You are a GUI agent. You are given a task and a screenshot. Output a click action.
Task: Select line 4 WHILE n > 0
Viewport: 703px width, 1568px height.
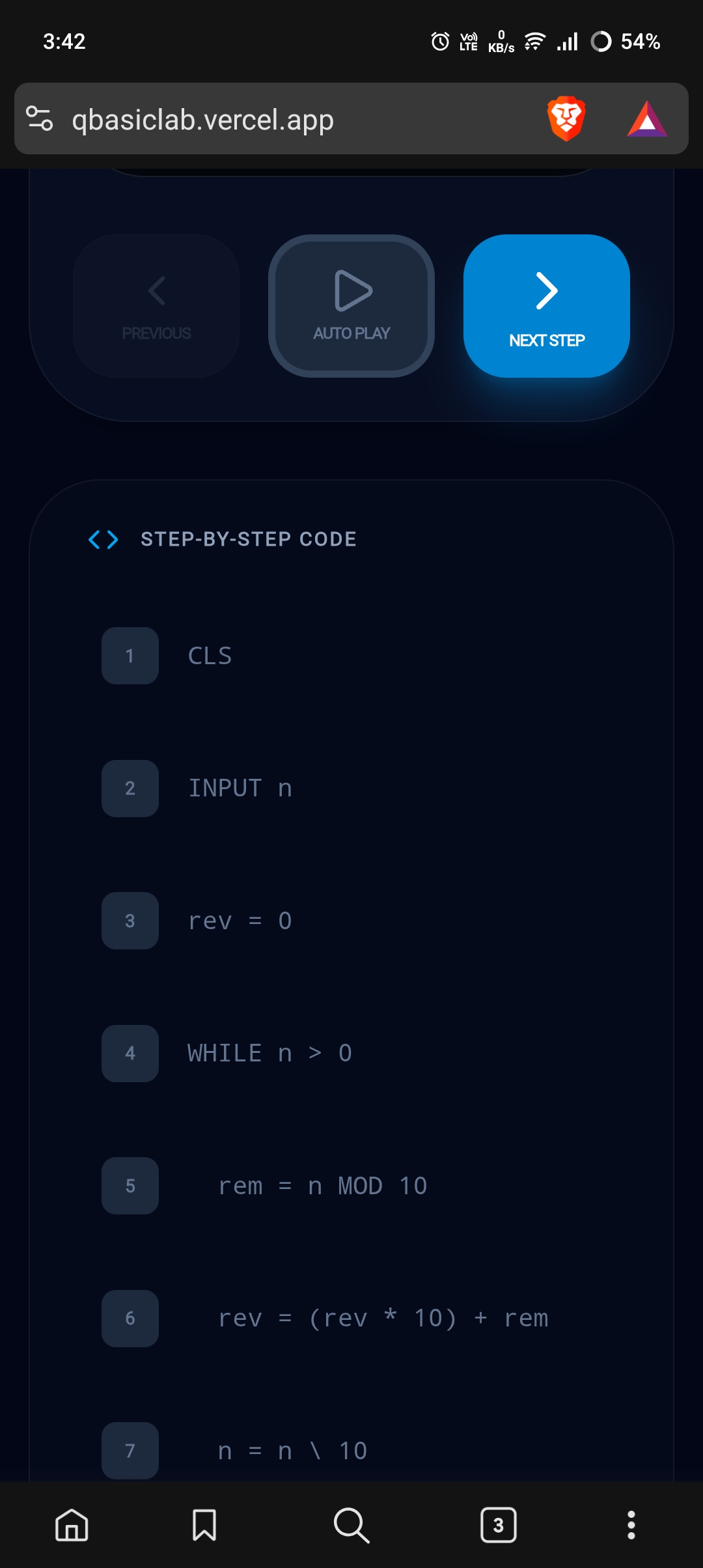pos(269,1054)
